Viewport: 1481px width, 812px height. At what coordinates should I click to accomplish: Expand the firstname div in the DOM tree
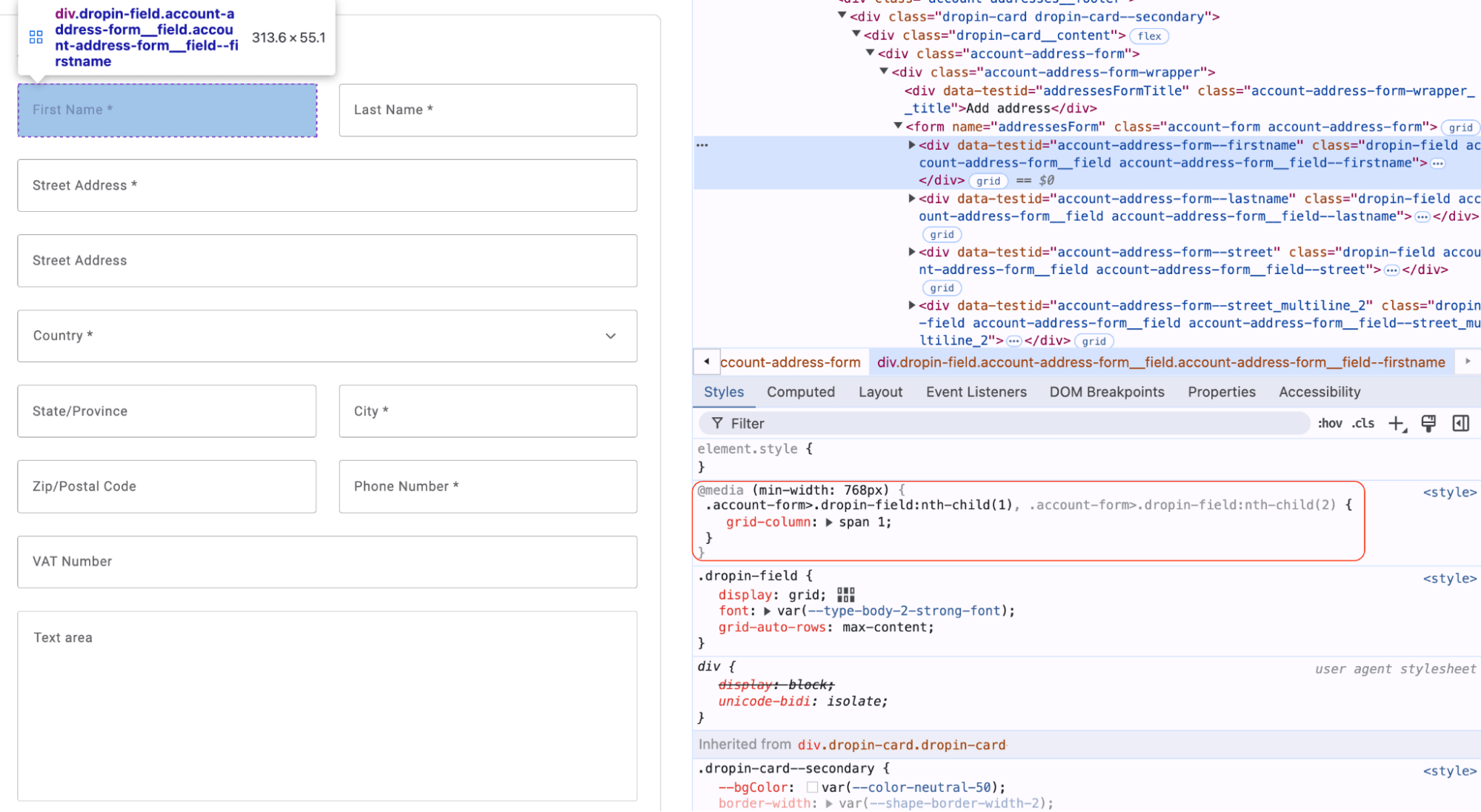(x=911, y=145)
